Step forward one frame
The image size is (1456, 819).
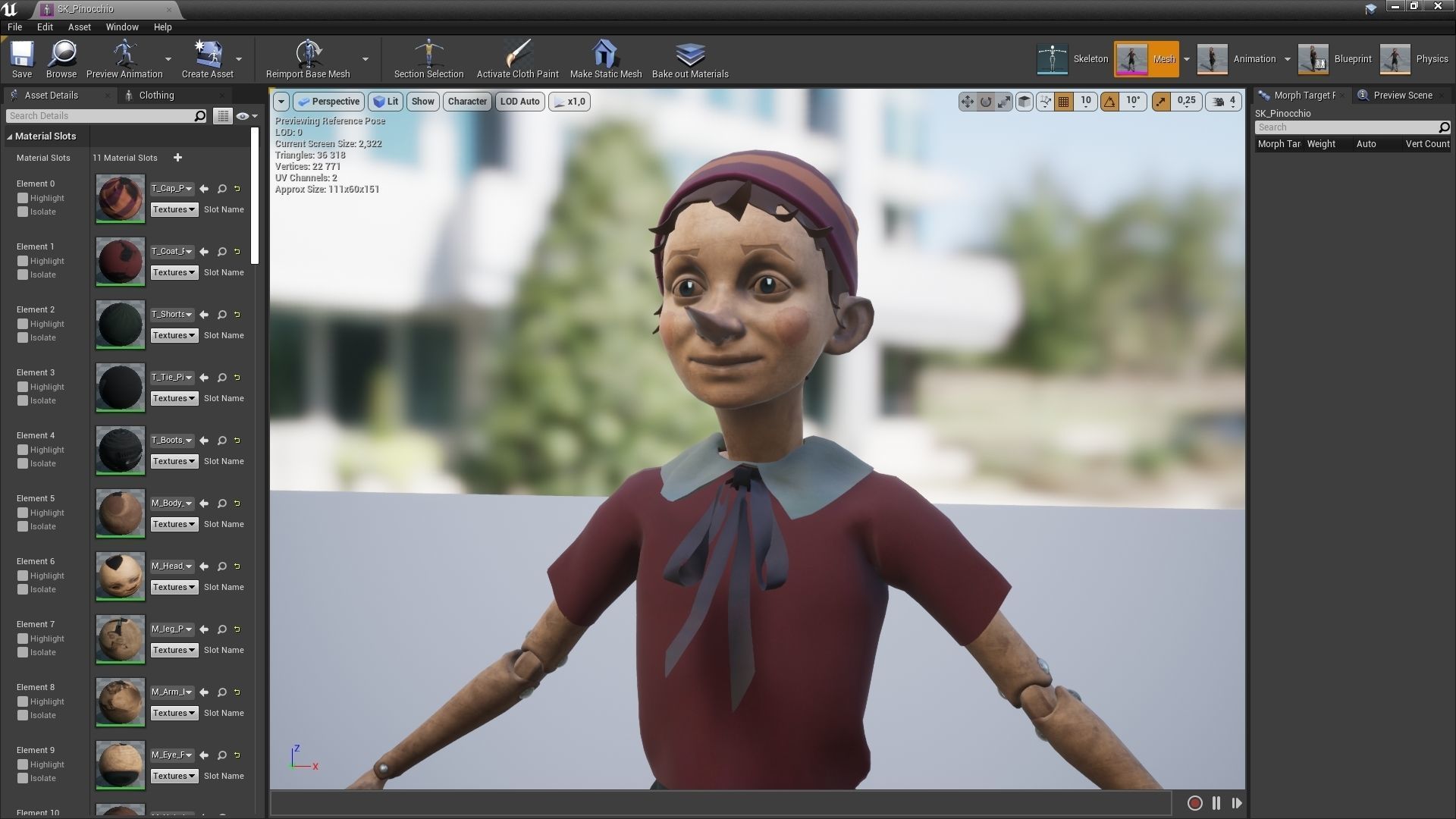[x=1237, y=803]
